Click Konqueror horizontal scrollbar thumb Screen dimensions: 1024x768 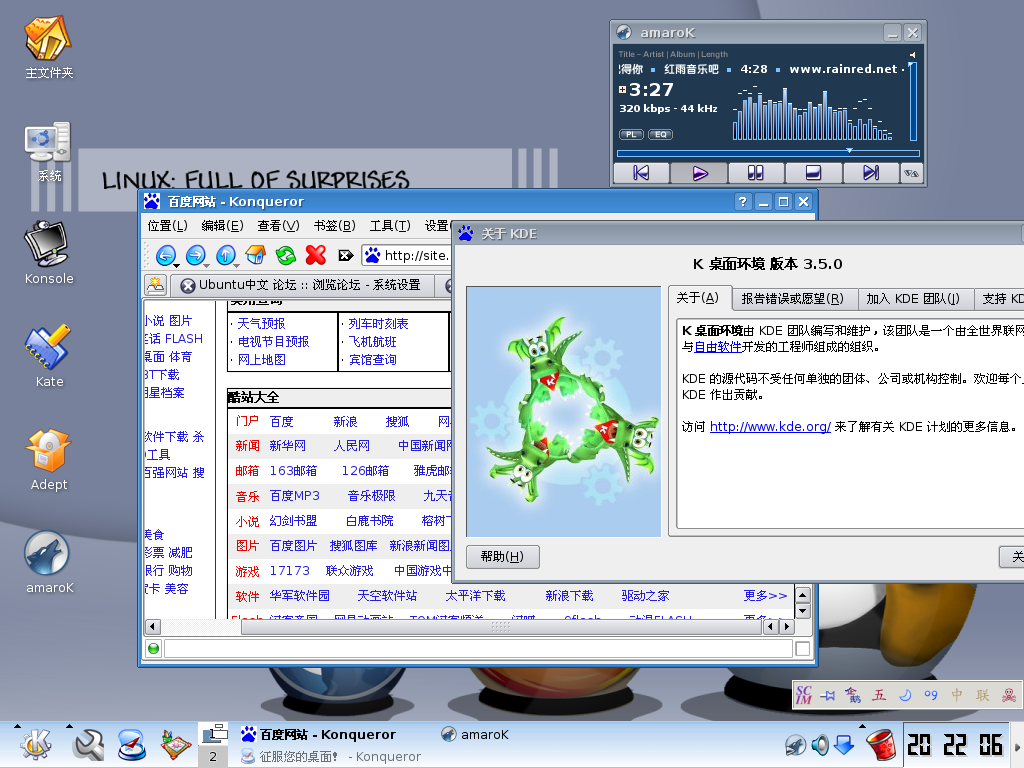[x=501, y=626]
